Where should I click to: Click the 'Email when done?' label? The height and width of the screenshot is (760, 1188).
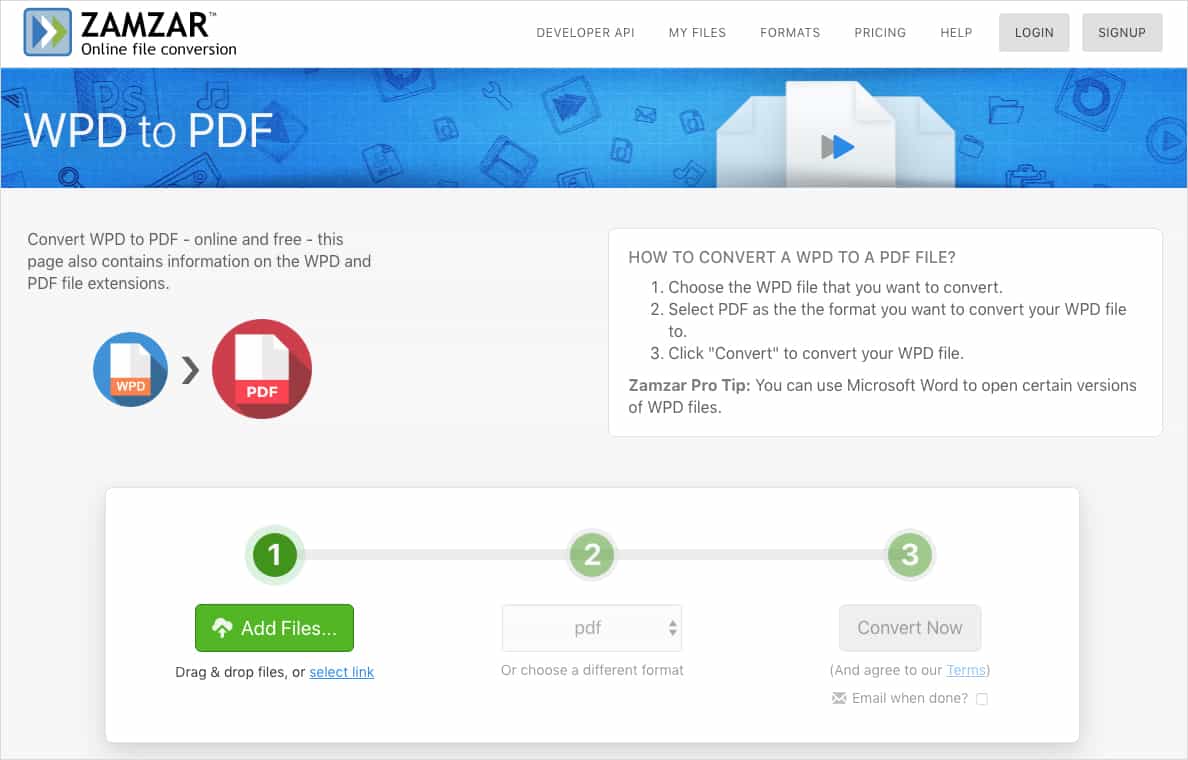point(910,698)
